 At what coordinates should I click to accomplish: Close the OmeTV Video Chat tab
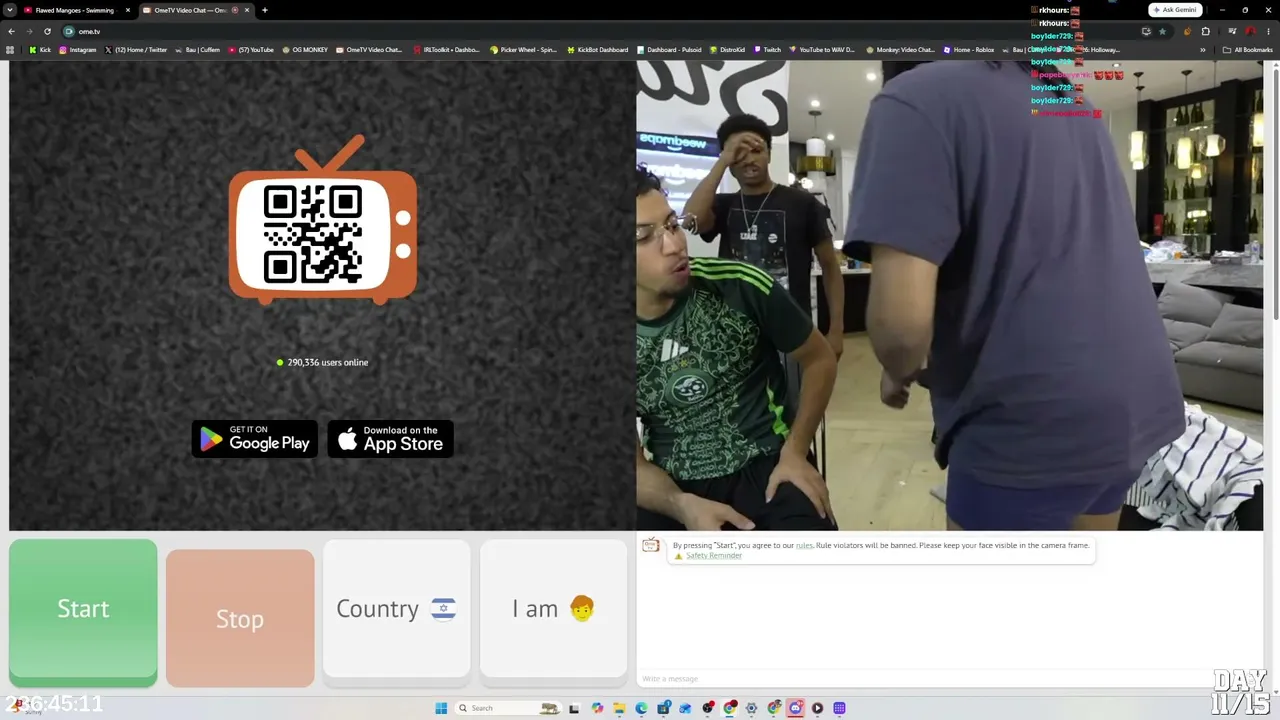coord(247,10)
